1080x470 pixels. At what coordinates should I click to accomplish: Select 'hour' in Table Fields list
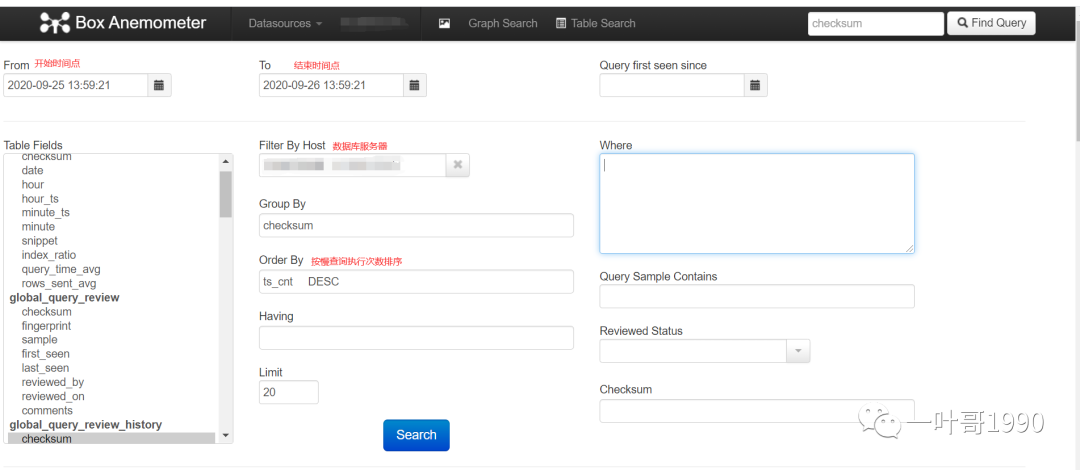click(32, 185)
